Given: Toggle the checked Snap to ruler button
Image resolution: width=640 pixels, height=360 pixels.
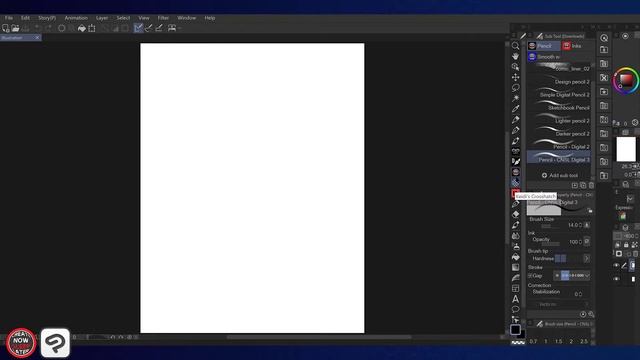Looking at the screenshot, I should point(138,28).
